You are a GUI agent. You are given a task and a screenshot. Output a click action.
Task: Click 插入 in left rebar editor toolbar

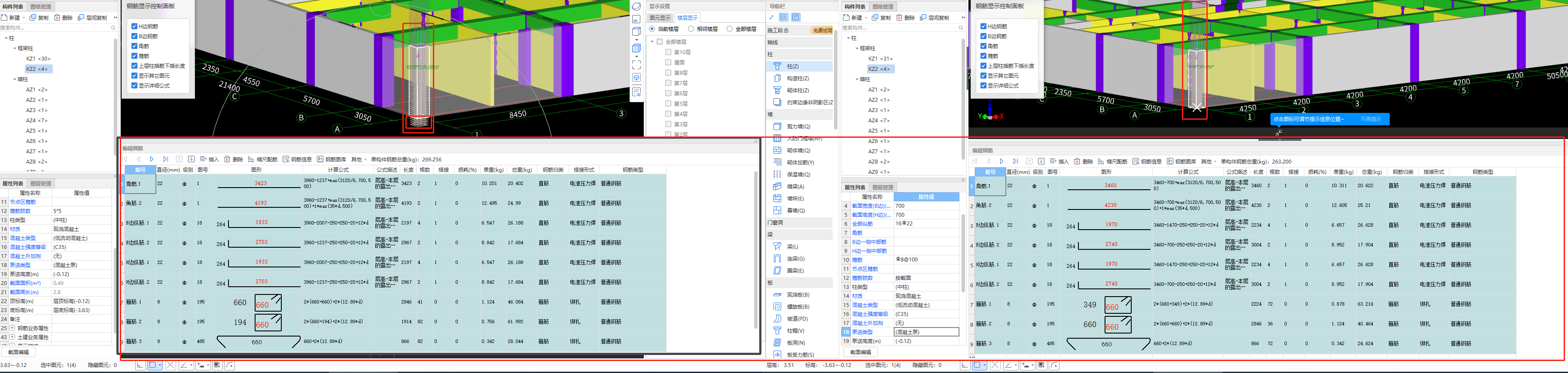[209, 159]
